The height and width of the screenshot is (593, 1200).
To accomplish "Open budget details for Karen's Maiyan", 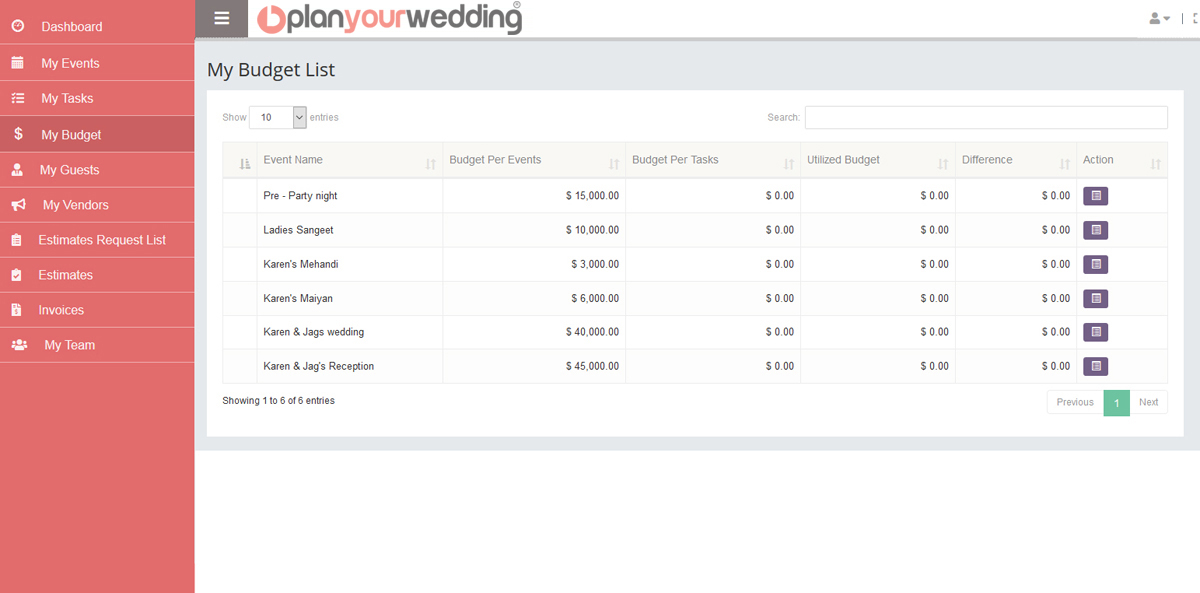I will coord(1096,298).
